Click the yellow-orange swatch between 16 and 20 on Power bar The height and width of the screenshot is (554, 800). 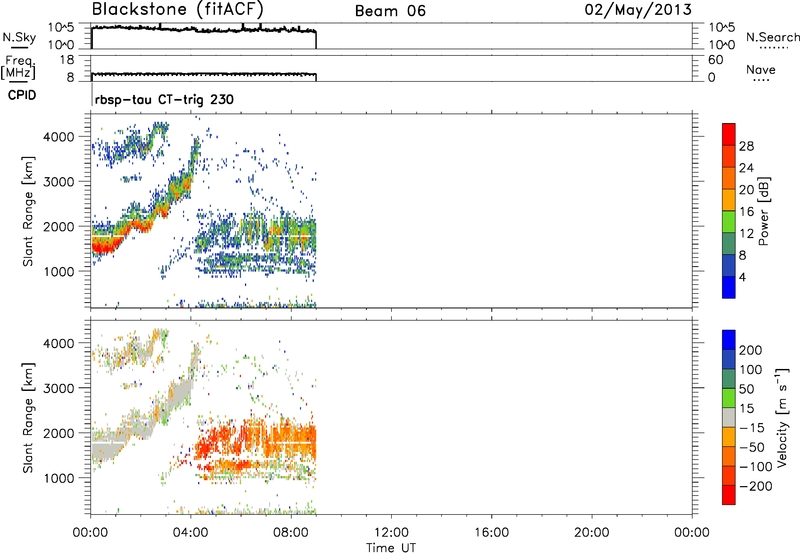click(729, 200)
